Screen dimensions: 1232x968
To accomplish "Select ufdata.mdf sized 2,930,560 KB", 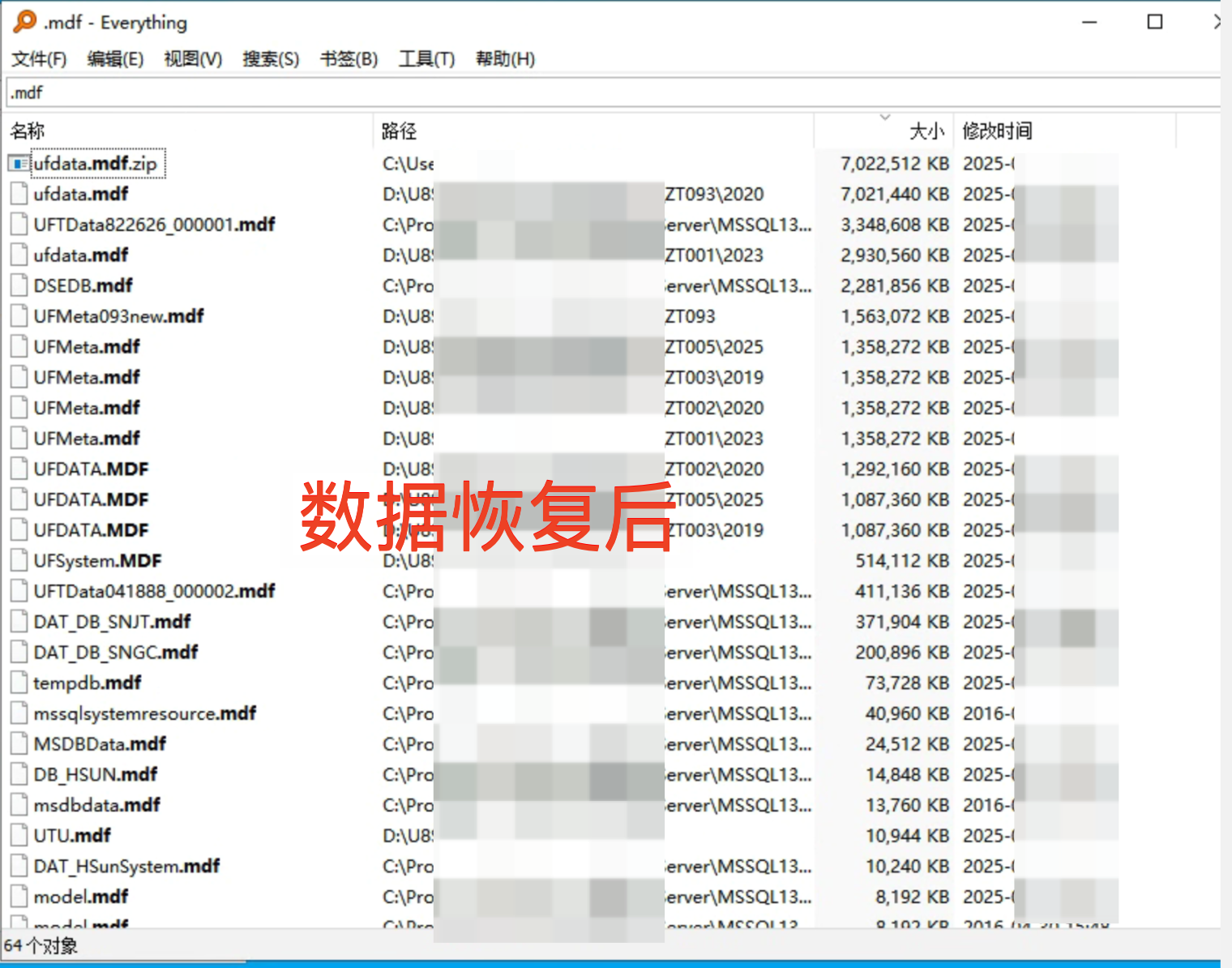I will pyautogui.click(x=81, y=255).
